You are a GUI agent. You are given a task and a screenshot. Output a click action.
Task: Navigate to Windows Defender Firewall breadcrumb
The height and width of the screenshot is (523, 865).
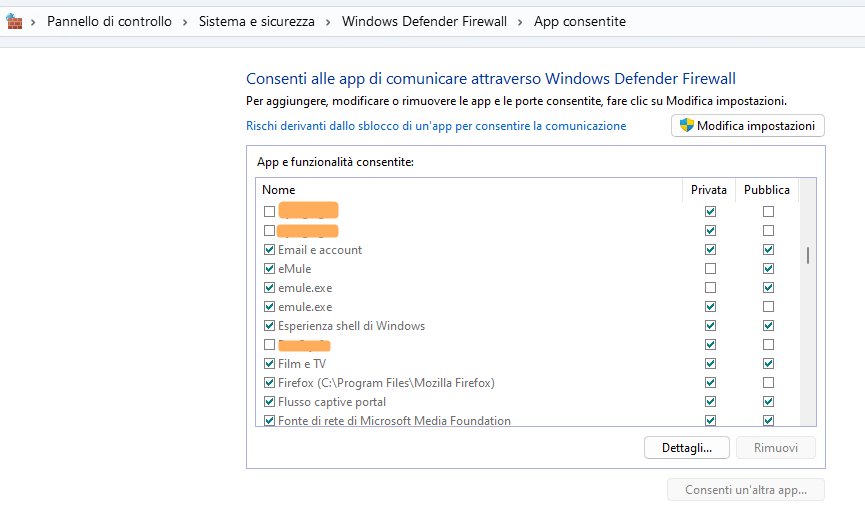coord(424,22)
